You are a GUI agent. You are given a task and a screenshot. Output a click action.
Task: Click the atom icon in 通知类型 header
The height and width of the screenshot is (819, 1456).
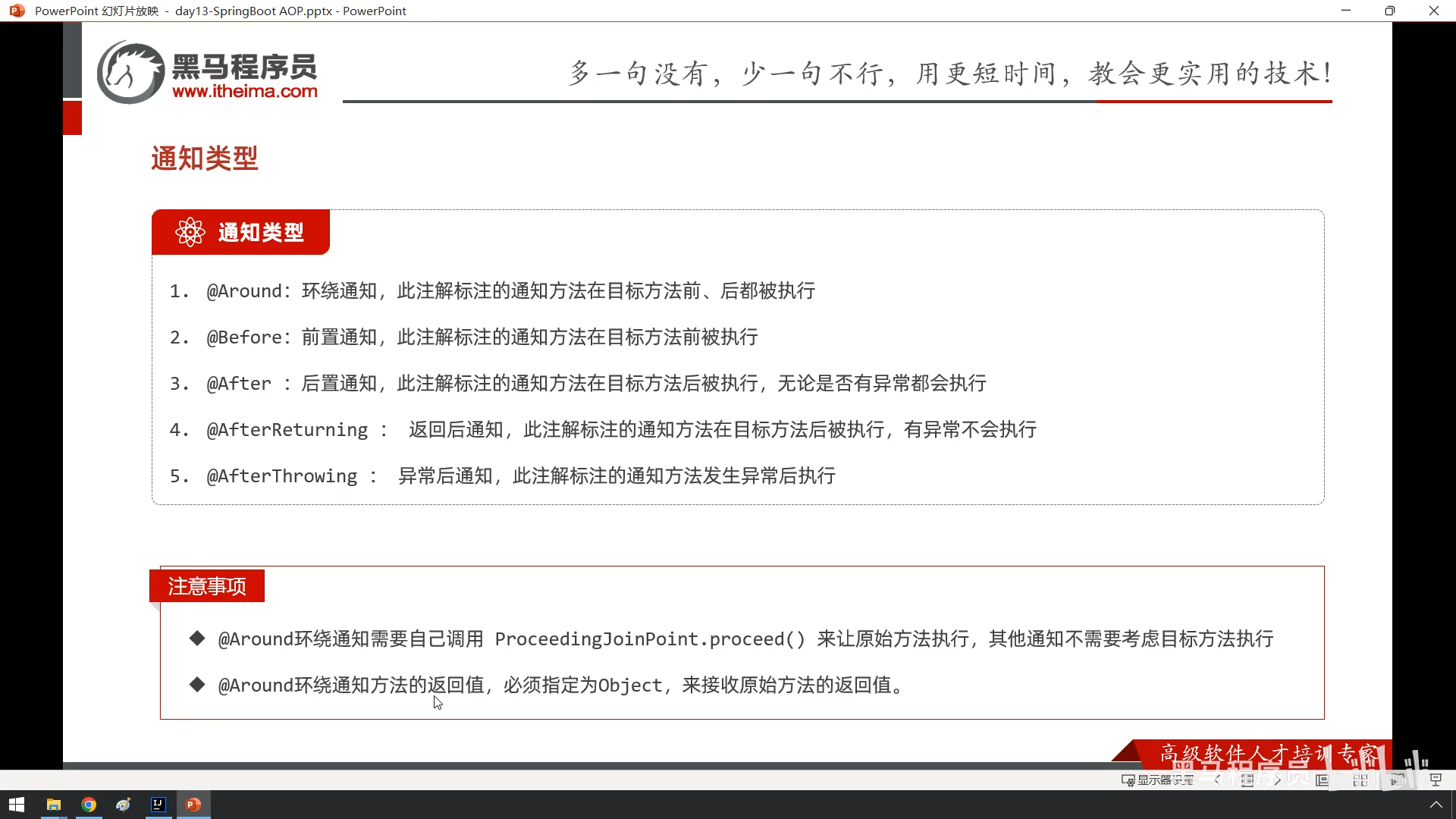pos(190,232)
